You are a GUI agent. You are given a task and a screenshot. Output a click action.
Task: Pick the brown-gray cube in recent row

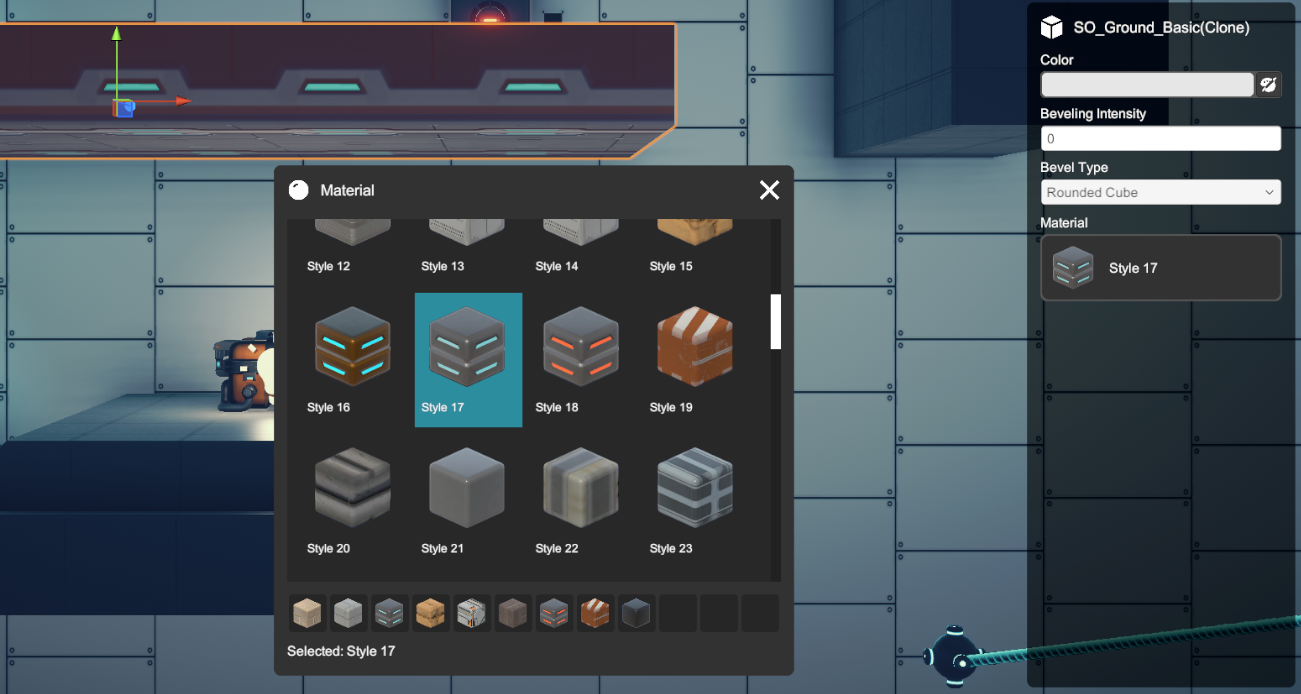point(513,613)
